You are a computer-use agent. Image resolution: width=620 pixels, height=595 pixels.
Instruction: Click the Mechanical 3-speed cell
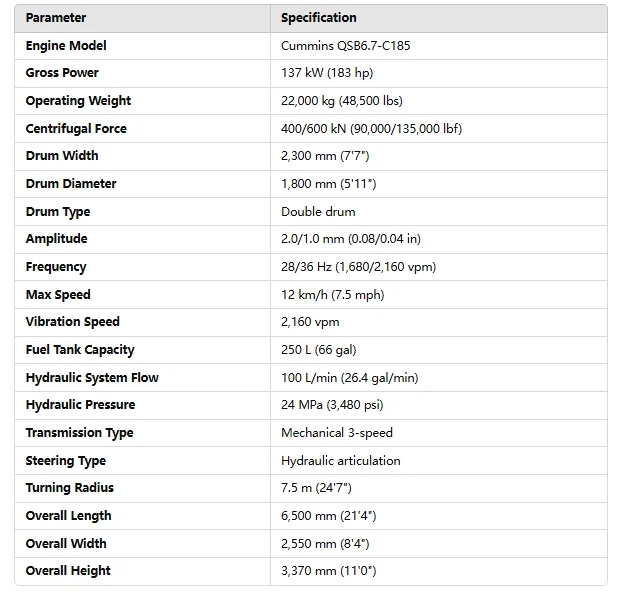tap(337, 433)
